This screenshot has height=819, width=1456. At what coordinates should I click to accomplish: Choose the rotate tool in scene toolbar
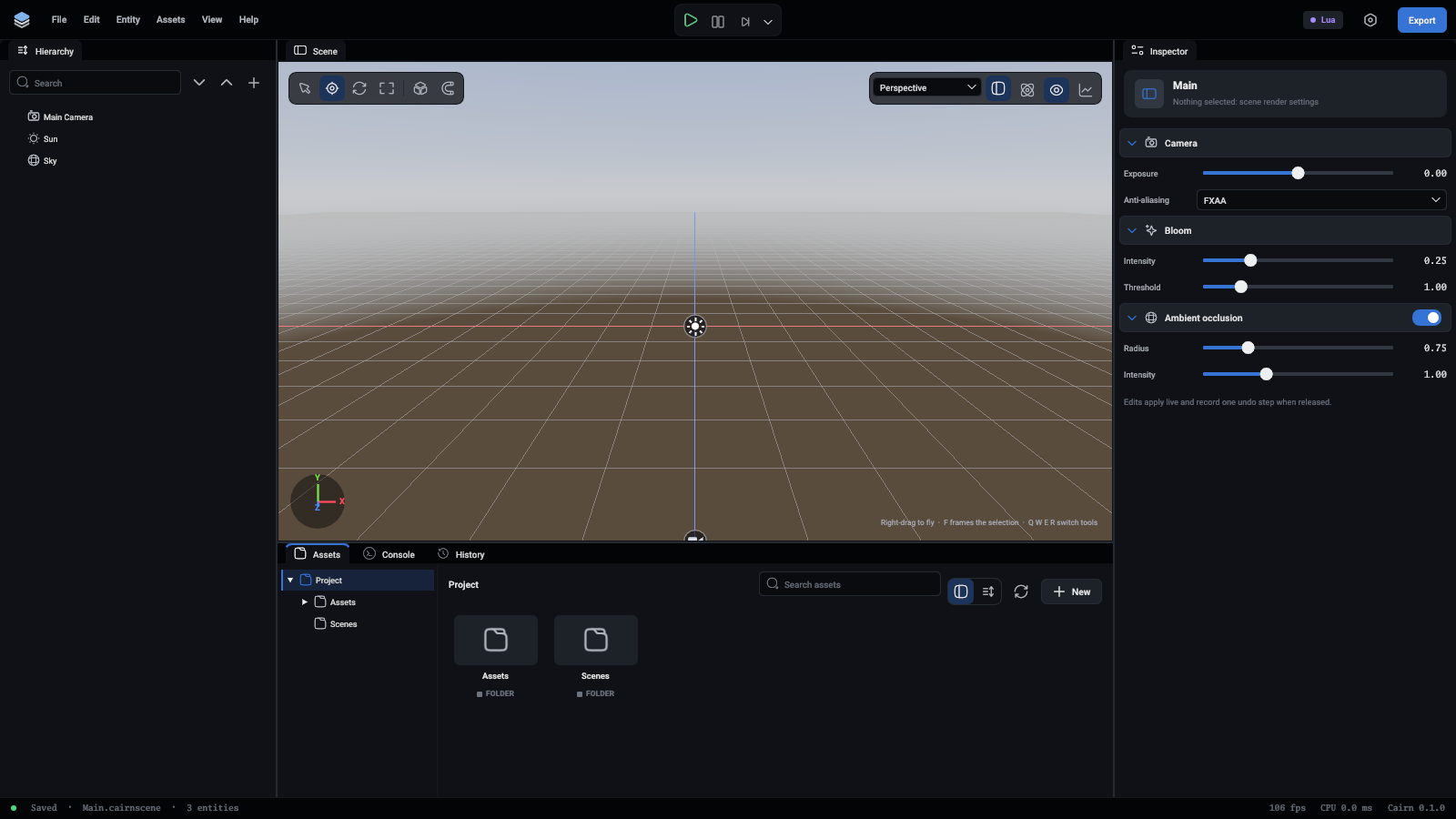359,88
